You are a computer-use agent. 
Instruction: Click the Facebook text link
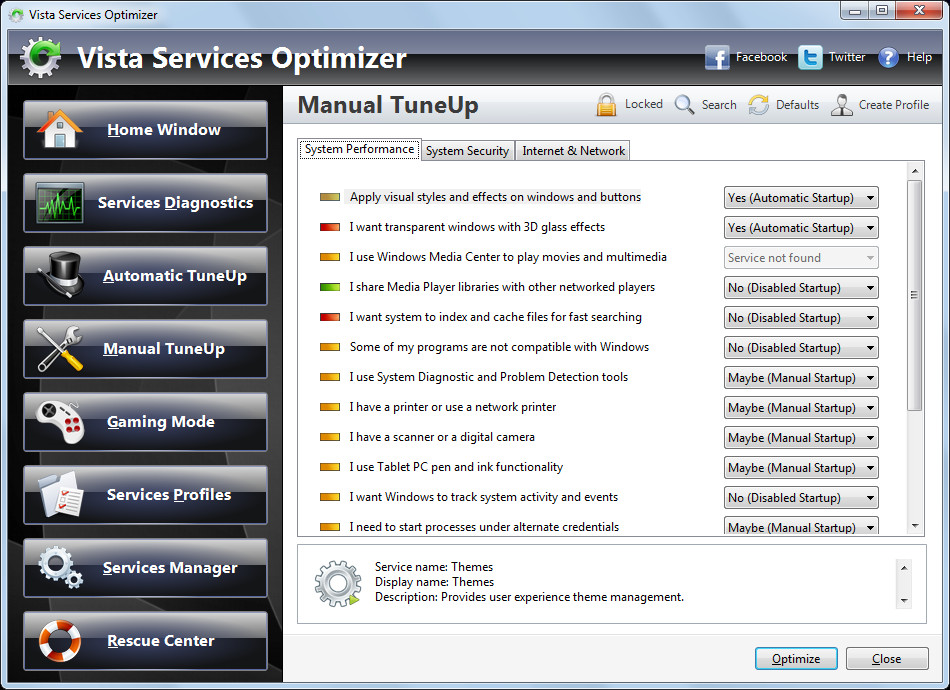[761, 57]
